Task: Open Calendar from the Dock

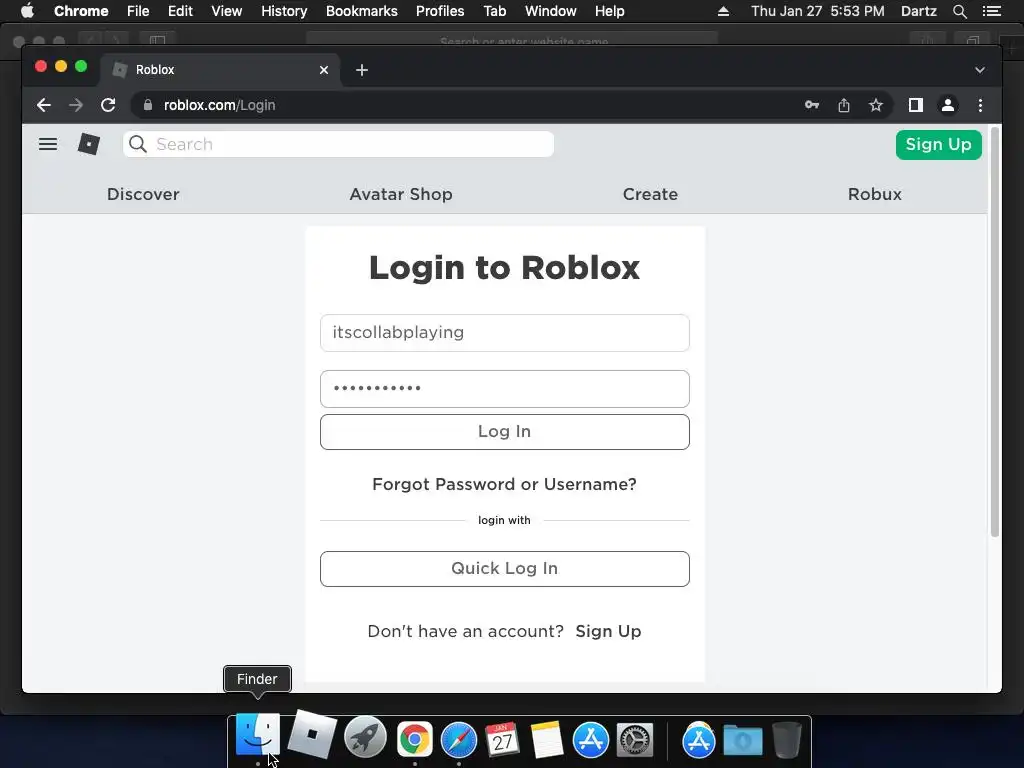Action: 502,739
